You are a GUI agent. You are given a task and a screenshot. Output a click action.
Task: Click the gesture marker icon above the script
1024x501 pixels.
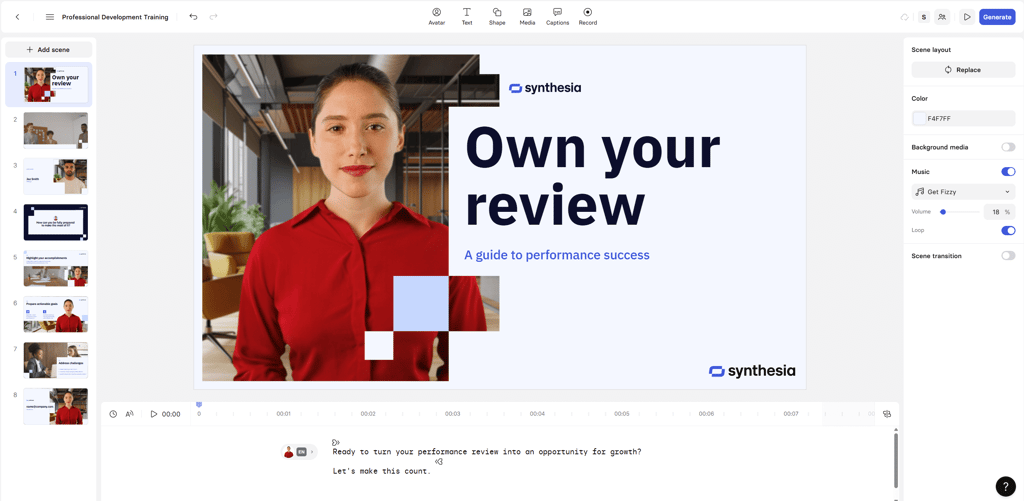[336, 442]
